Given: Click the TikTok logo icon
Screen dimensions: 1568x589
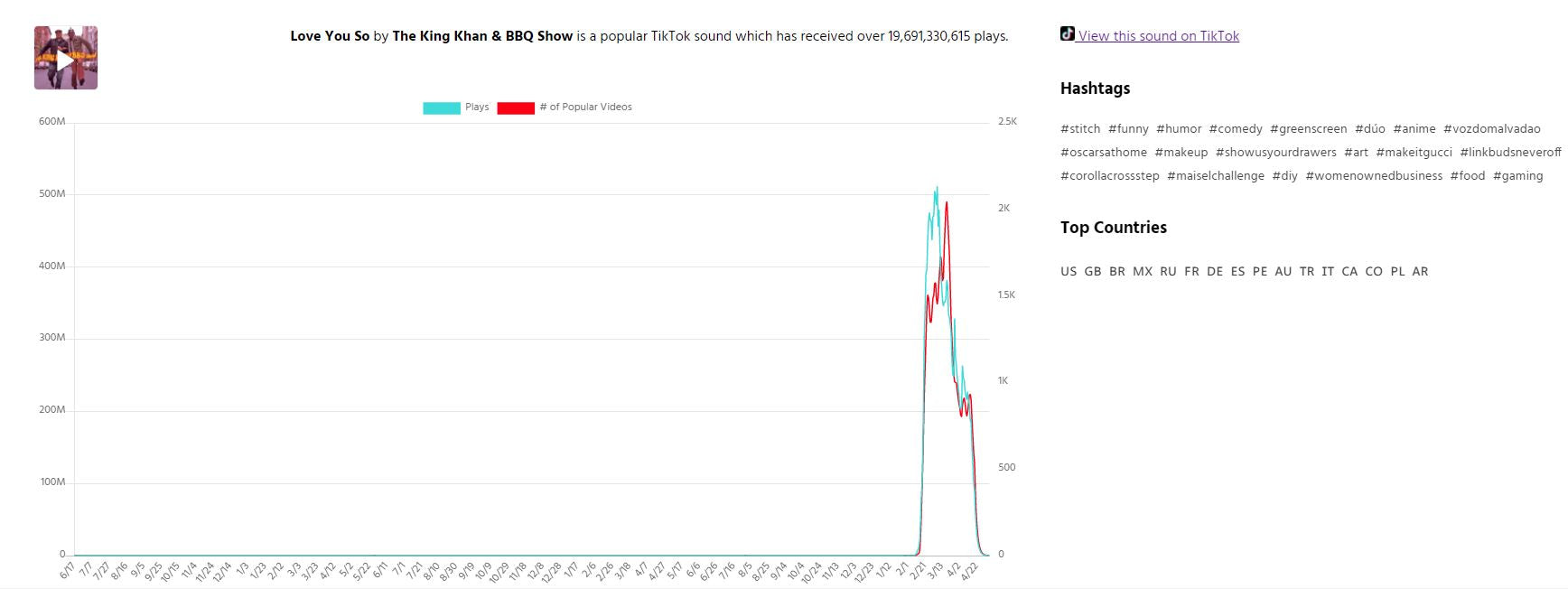Looking at the screenshot, I should click(1068, 34).
